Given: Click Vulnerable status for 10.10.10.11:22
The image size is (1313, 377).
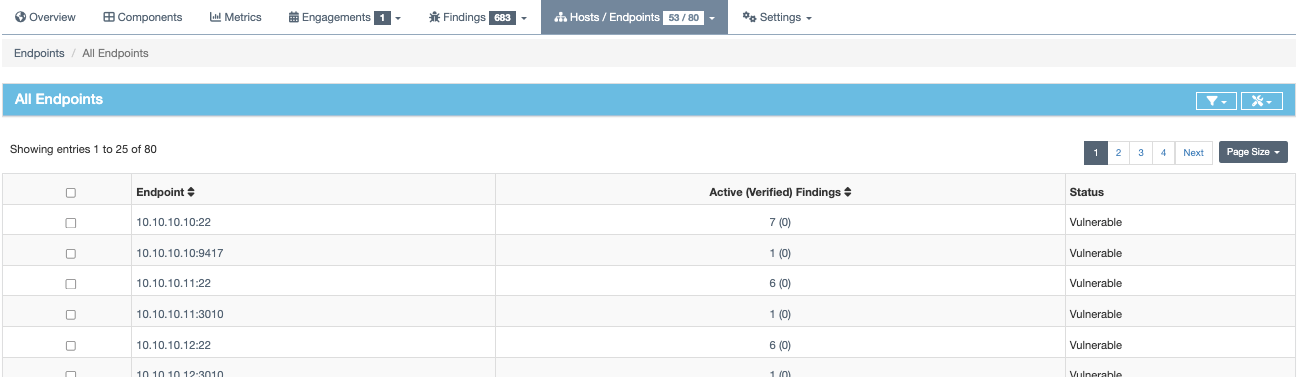Looking at the screenshot, I should (1096, 283).
